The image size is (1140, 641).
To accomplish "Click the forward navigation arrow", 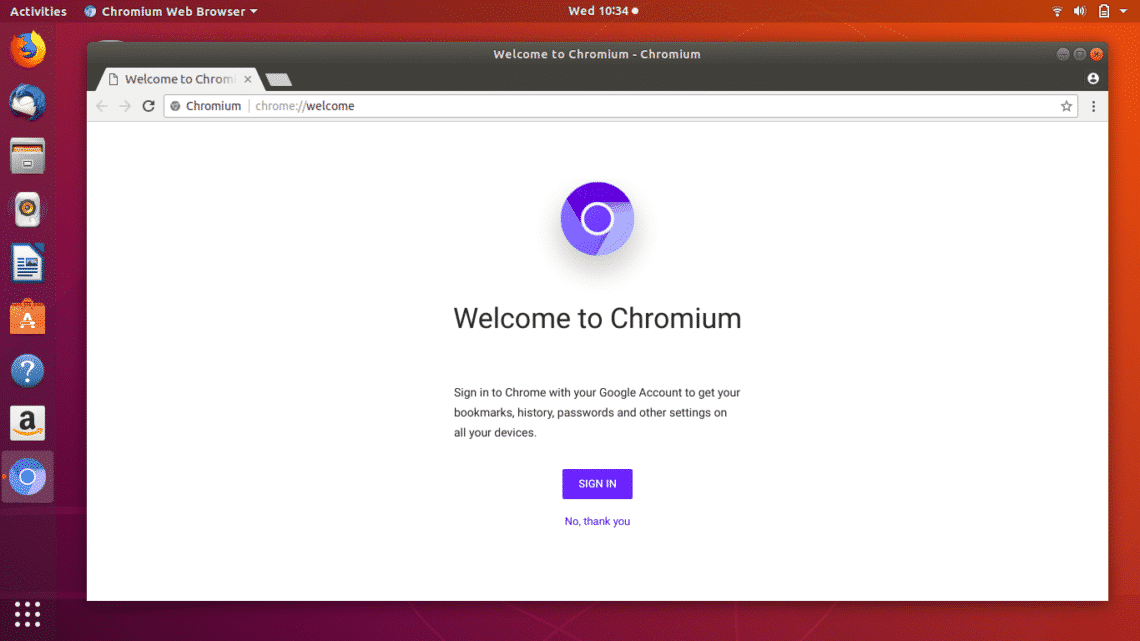I will tap(125, 106).
